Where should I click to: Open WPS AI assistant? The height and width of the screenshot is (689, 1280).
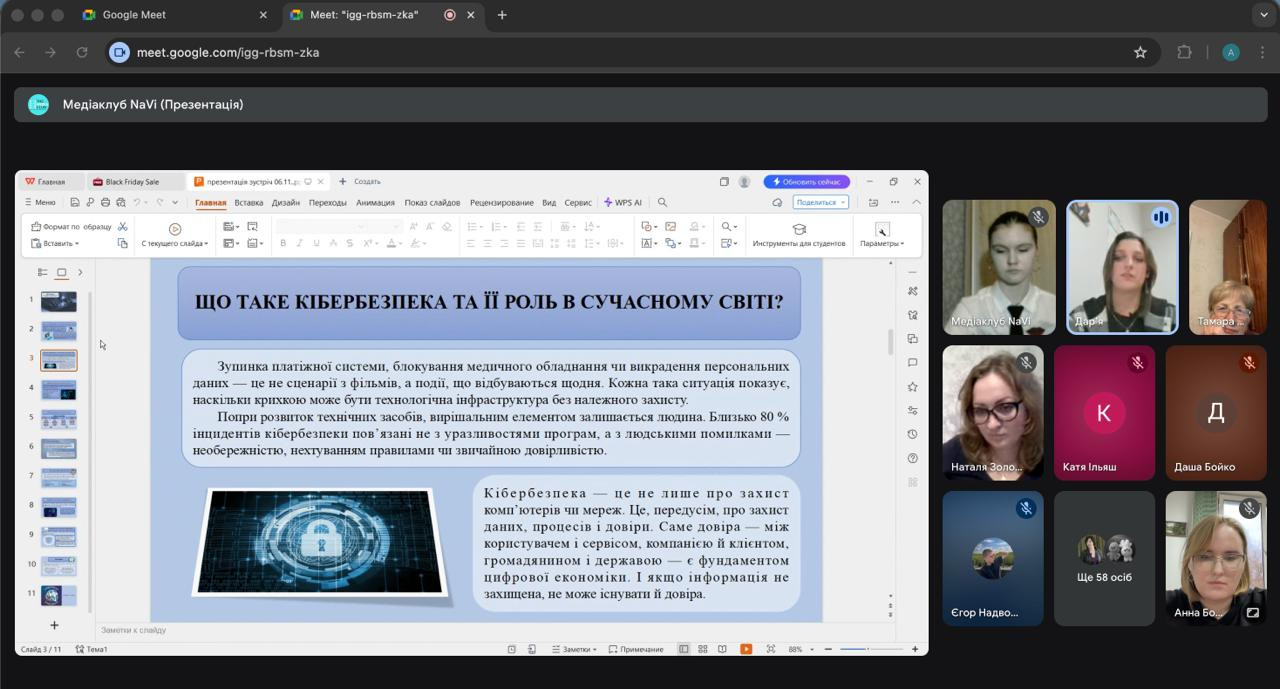pos(623,203)
